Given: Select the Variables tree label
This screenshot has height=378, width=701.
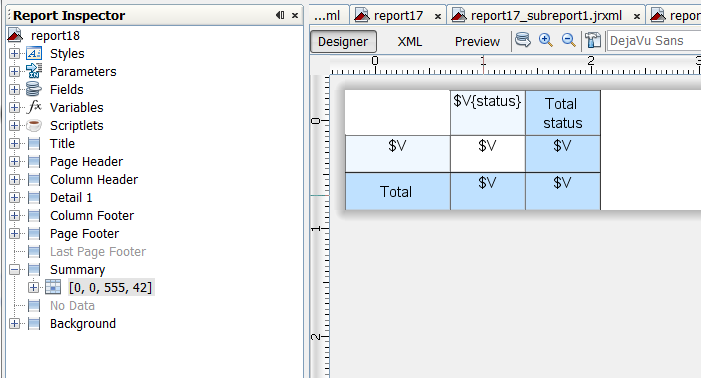Looking at the screenshot, I should tap(76, 107).
